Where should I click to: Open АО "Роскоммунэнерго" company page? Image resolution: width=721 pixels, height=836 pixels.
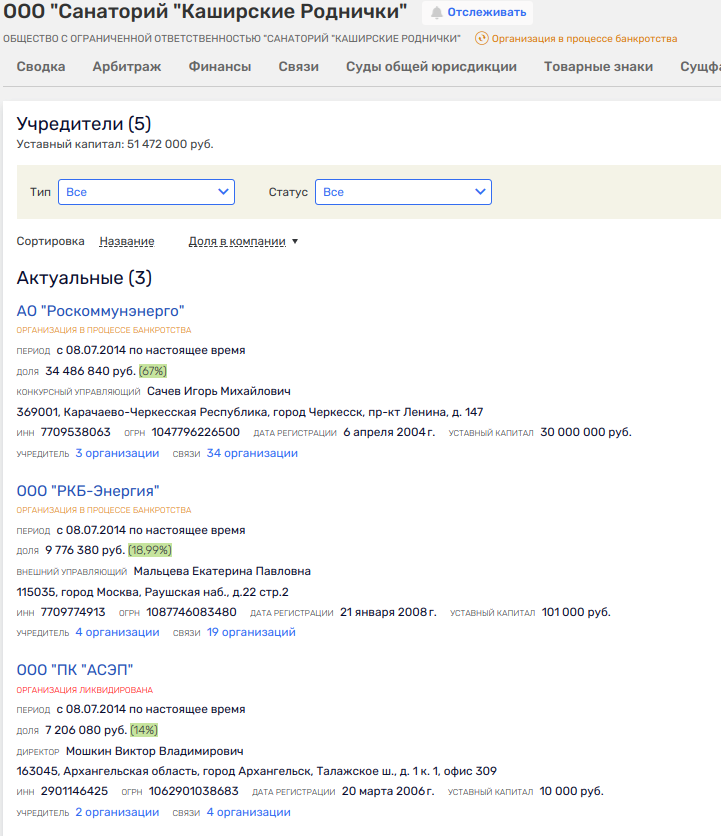(100, 311)
